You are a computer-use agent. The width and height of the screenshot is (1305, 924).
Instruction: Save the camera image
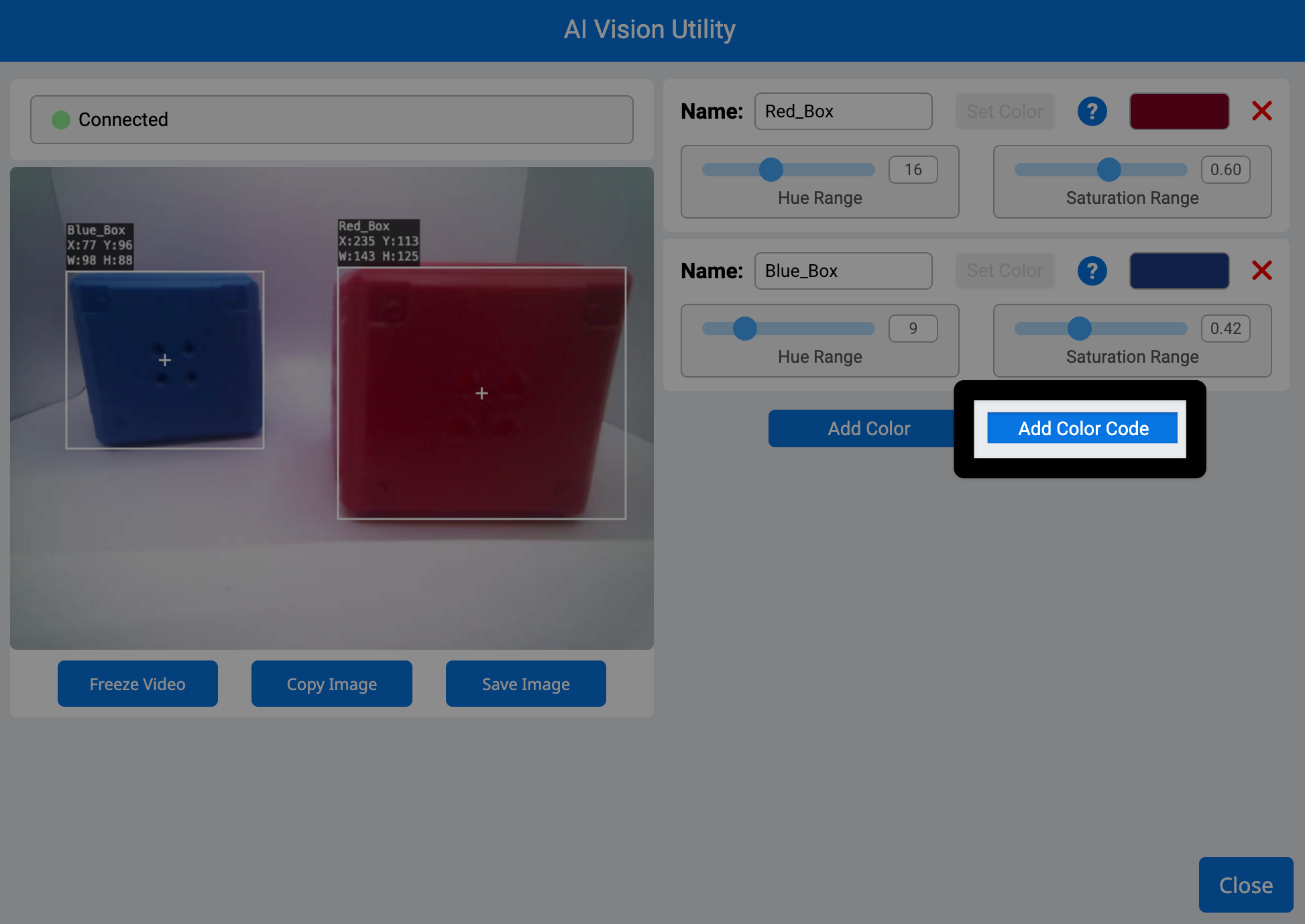coord(526,683)
